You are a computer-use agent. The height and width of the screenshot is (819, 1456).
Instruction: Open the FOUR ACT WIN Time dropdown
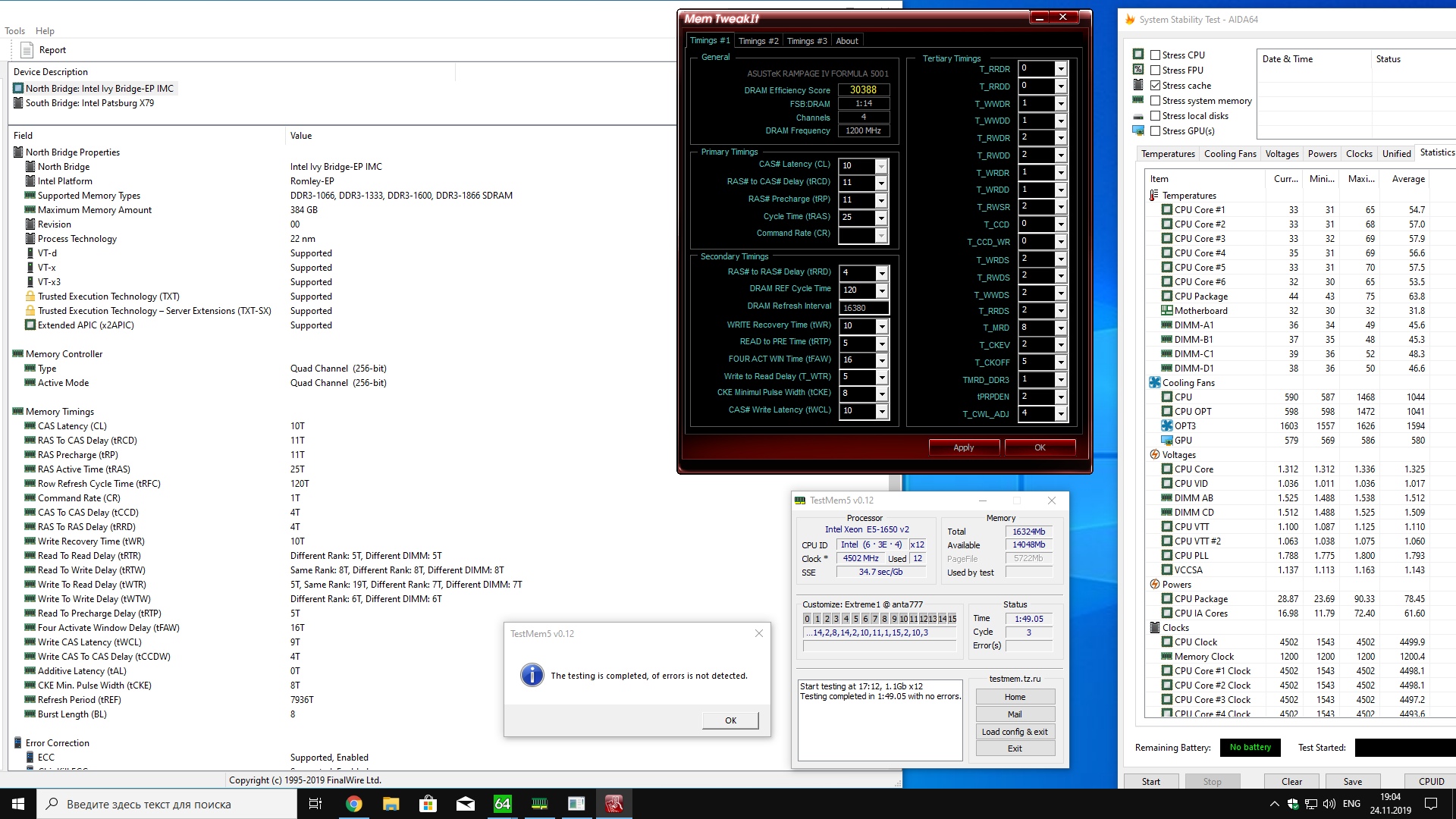tap(881, 361)
